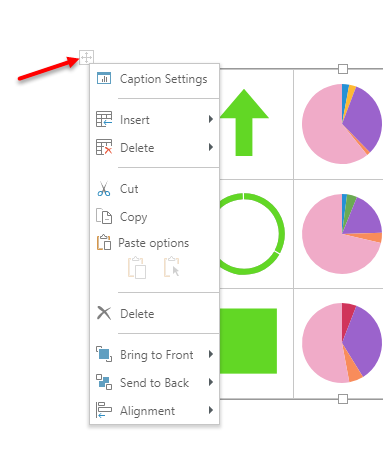Select the paste with cursor option icon
Screen dimensions: 383x461
[x=172, y=267]
